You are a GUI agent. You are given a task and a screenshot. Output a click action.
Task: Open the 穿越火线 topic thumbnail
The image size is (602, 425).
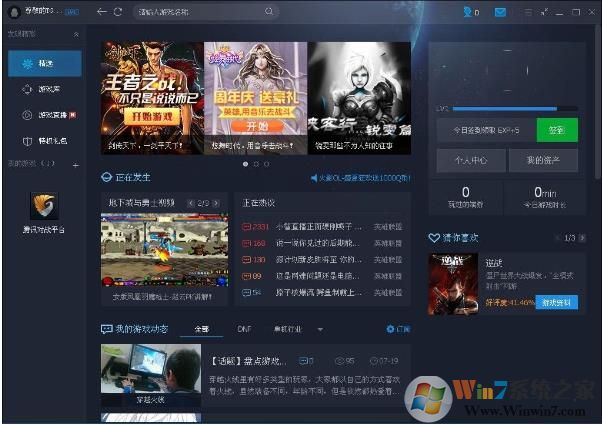point(151,374)
